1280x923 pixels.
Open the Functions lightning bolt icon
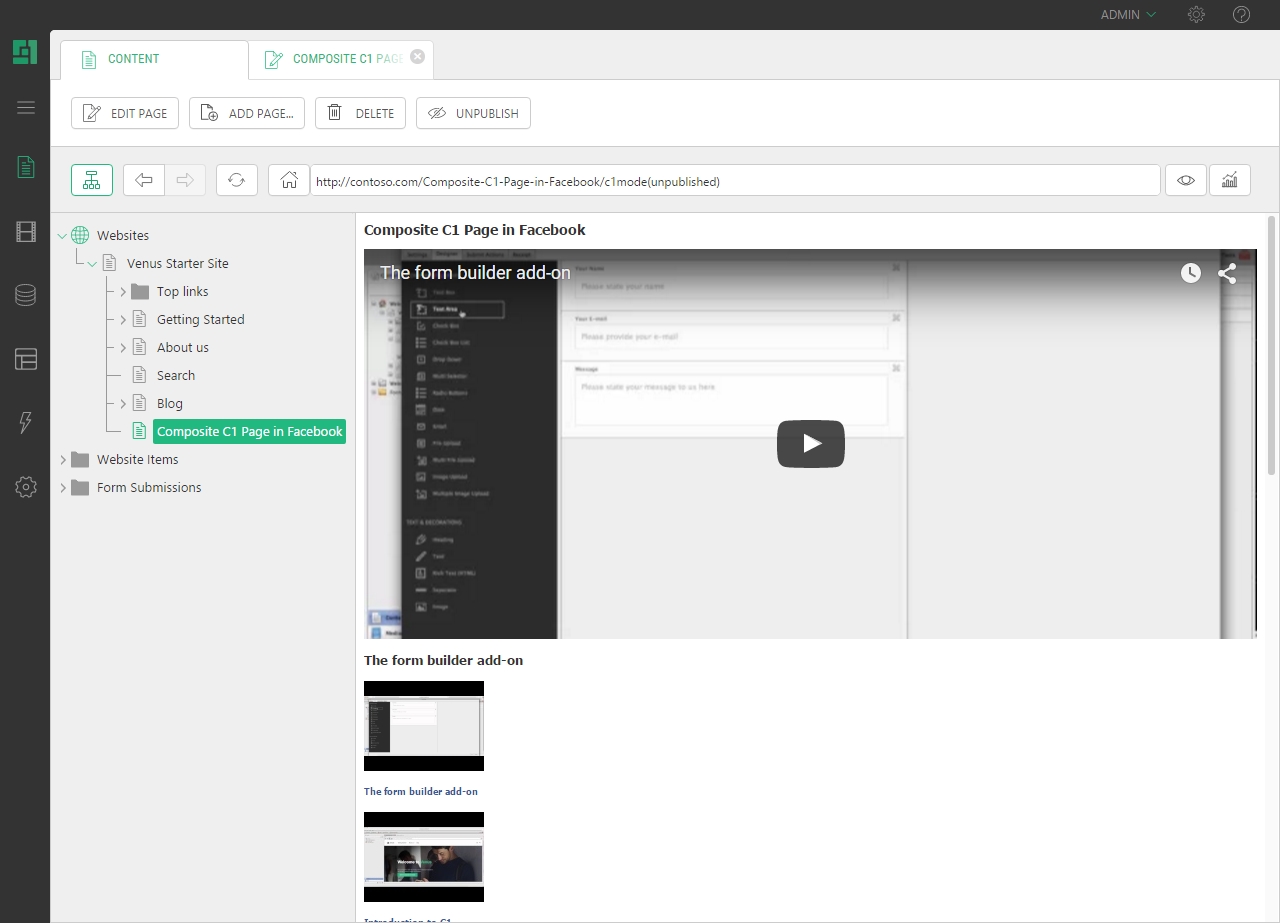click(26, 422)
